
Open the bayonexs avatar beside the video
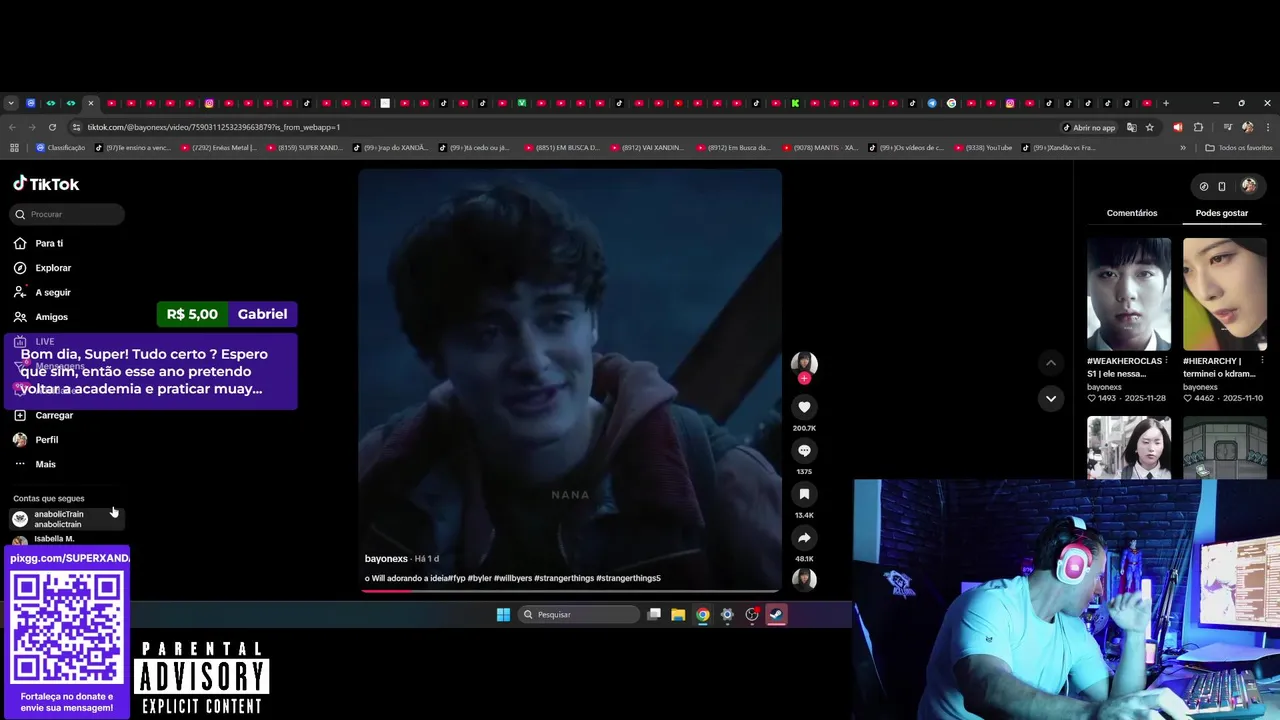(804, 363)
